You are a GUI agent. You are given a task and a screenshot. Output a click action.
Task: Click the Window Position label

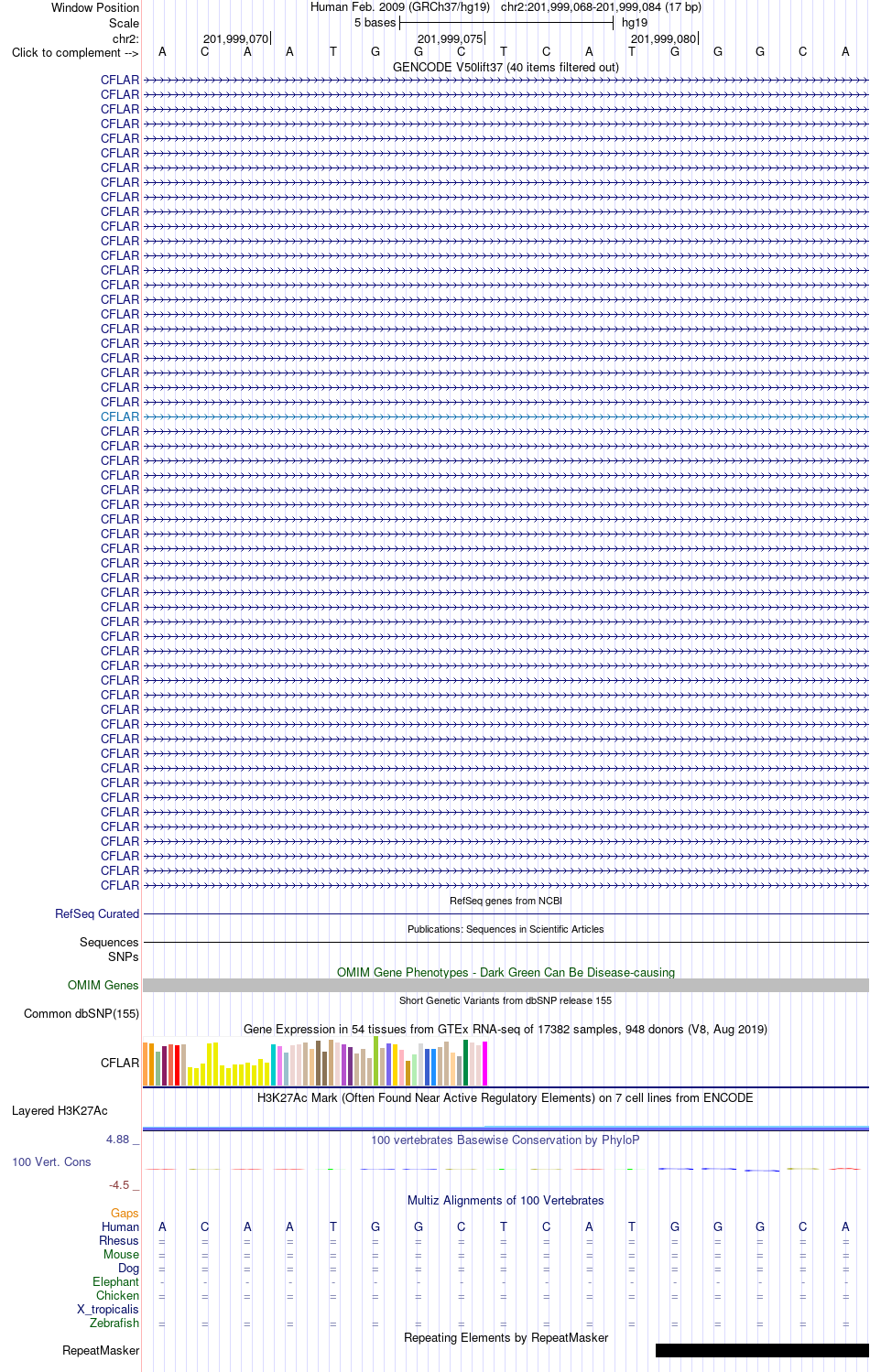[95, 7]
